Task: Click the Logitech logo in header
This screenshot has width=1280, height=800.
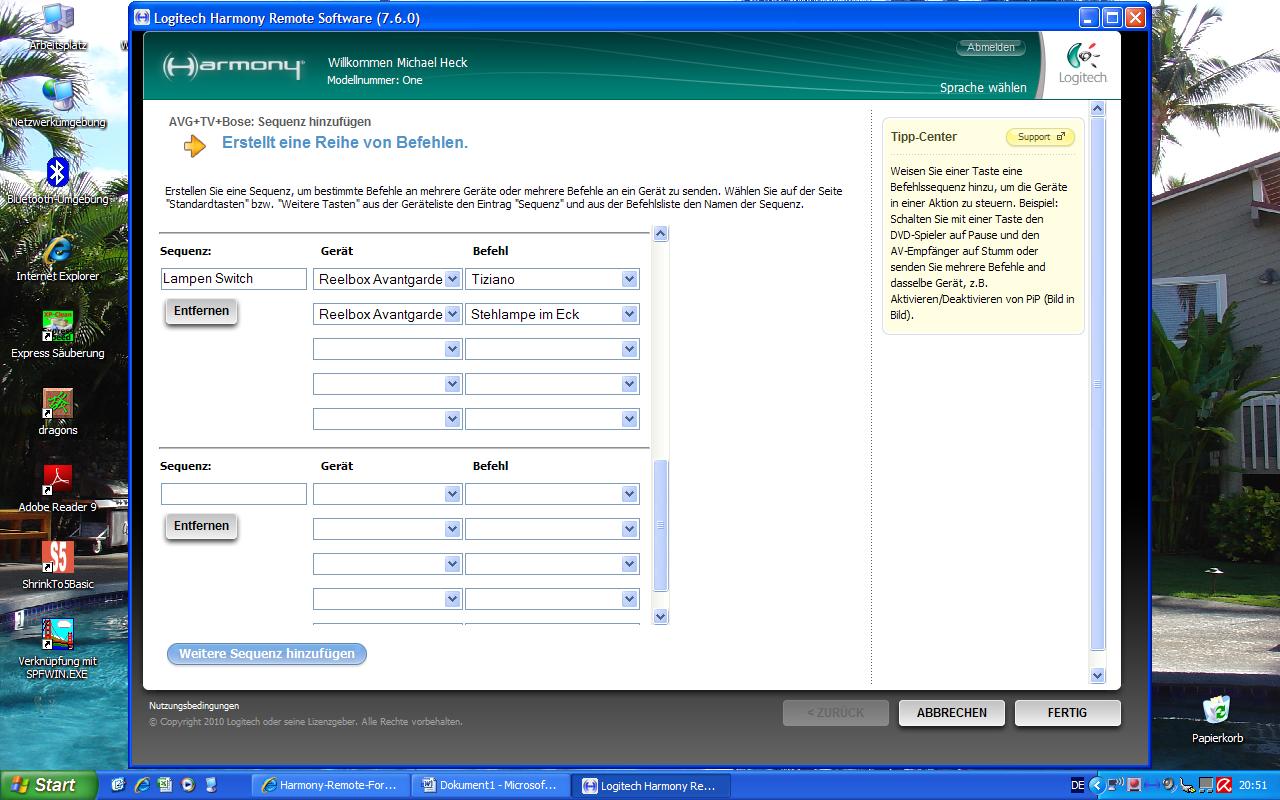Action: click(1083, 64)
